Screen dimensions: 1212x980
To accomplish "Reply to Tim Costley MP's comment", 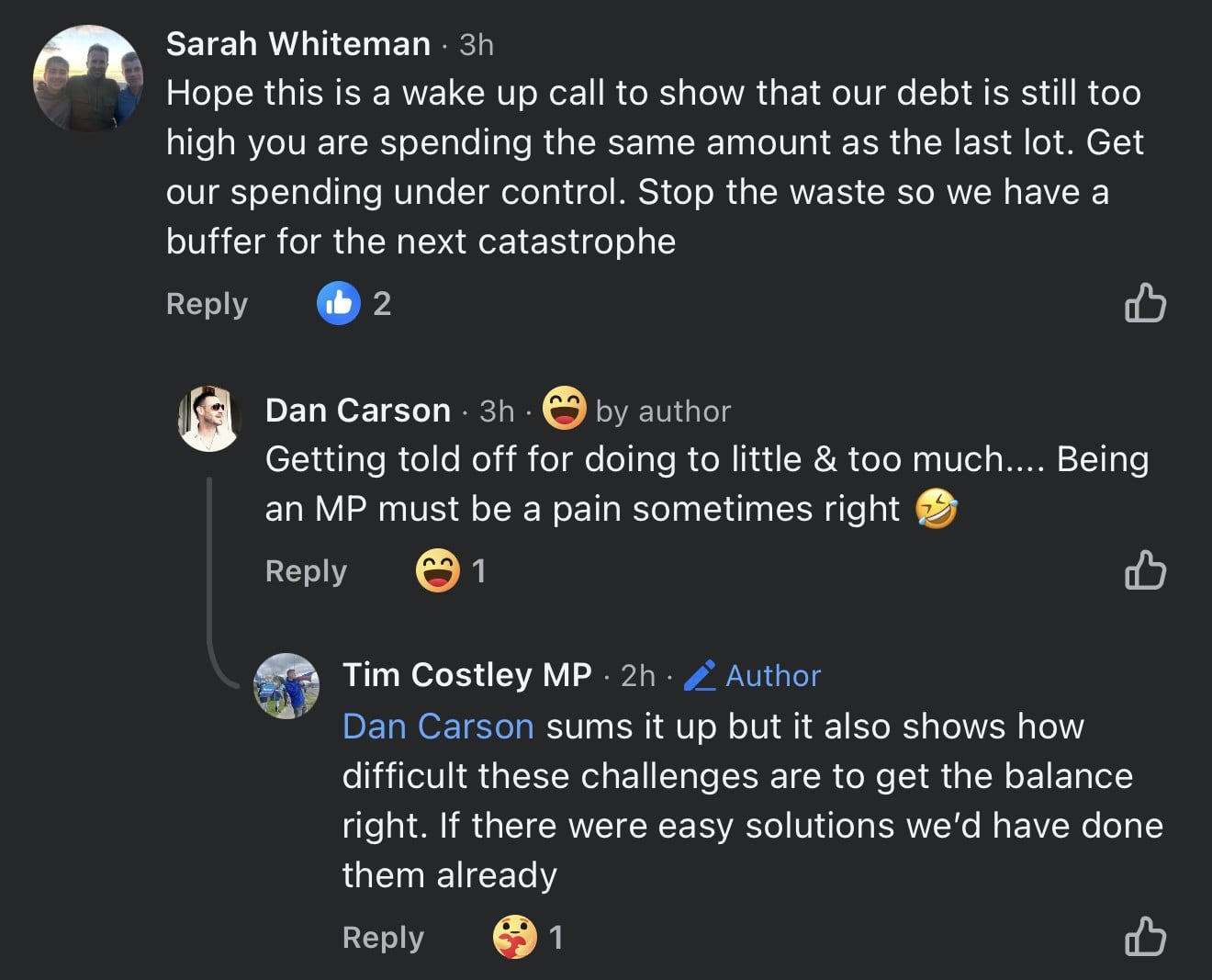I will 383,938.
